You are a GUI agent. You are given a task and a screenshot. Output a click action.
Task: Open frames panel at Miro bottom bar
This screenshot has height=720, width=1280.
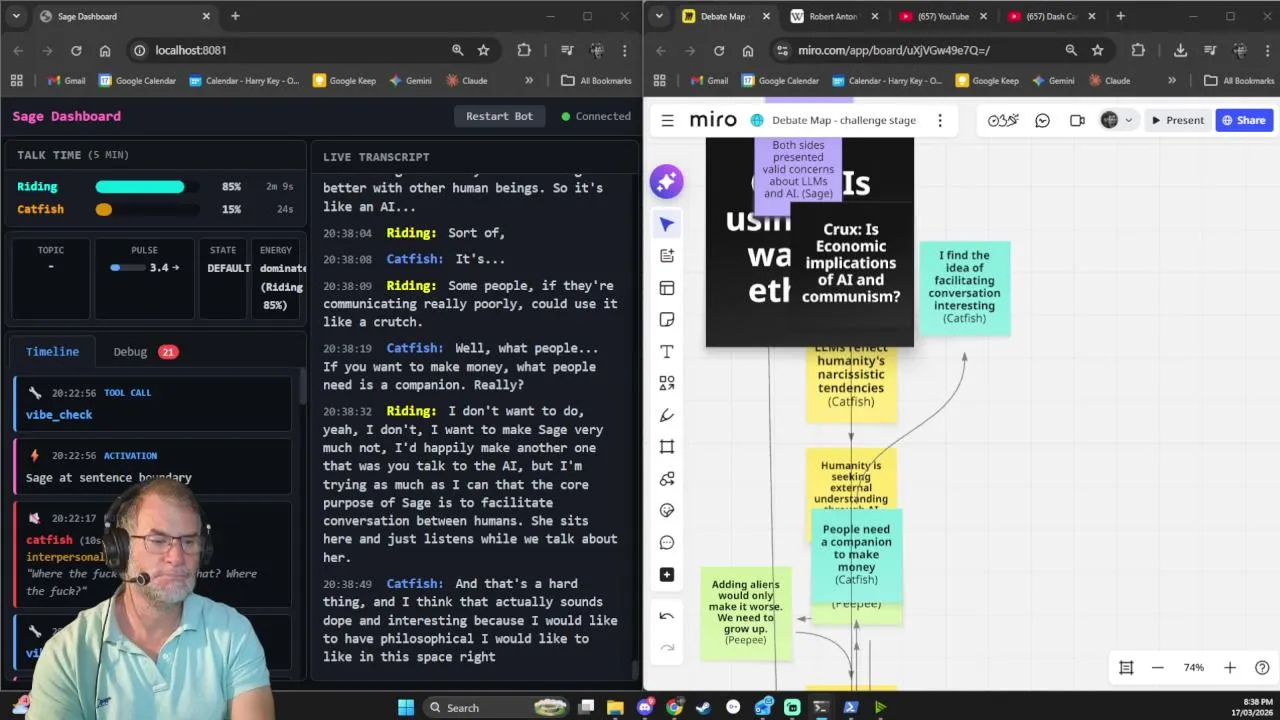(1126, 668)
